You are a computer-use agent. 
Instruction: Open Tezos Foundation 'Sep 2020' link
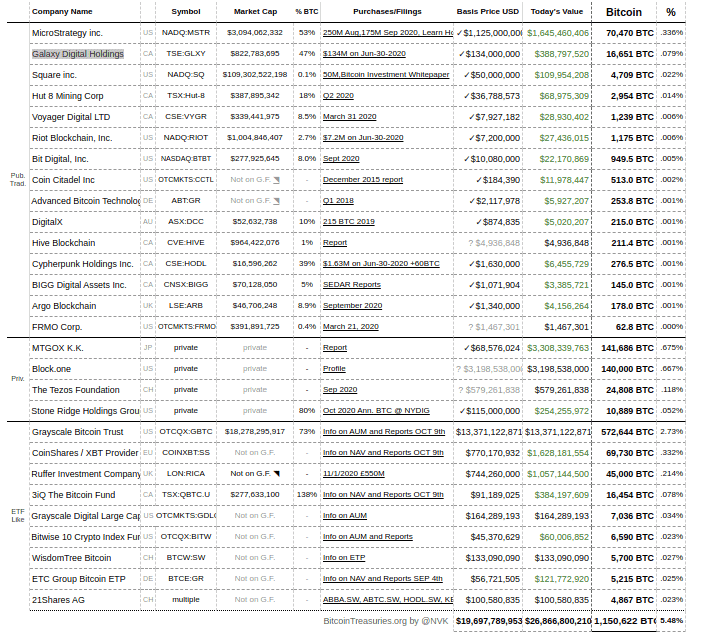[x=340, y=390]
